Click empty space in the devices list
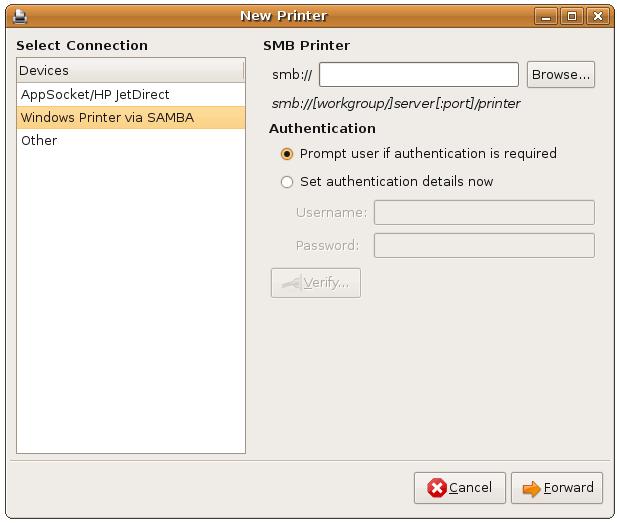The image size is (617, 523). 130,300
